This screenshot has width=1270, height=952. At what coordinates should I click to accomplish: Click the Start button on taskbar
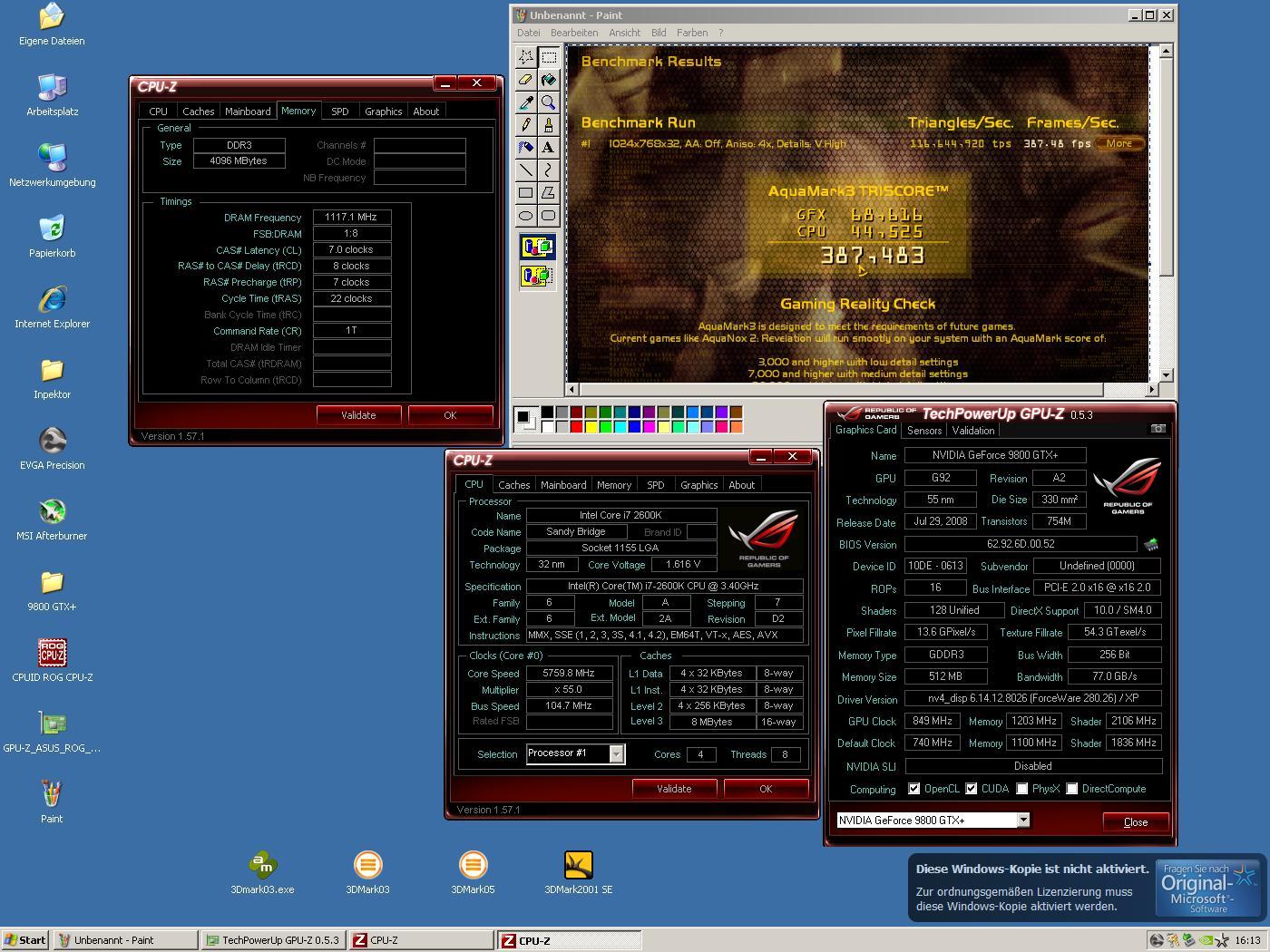point(25,940)
